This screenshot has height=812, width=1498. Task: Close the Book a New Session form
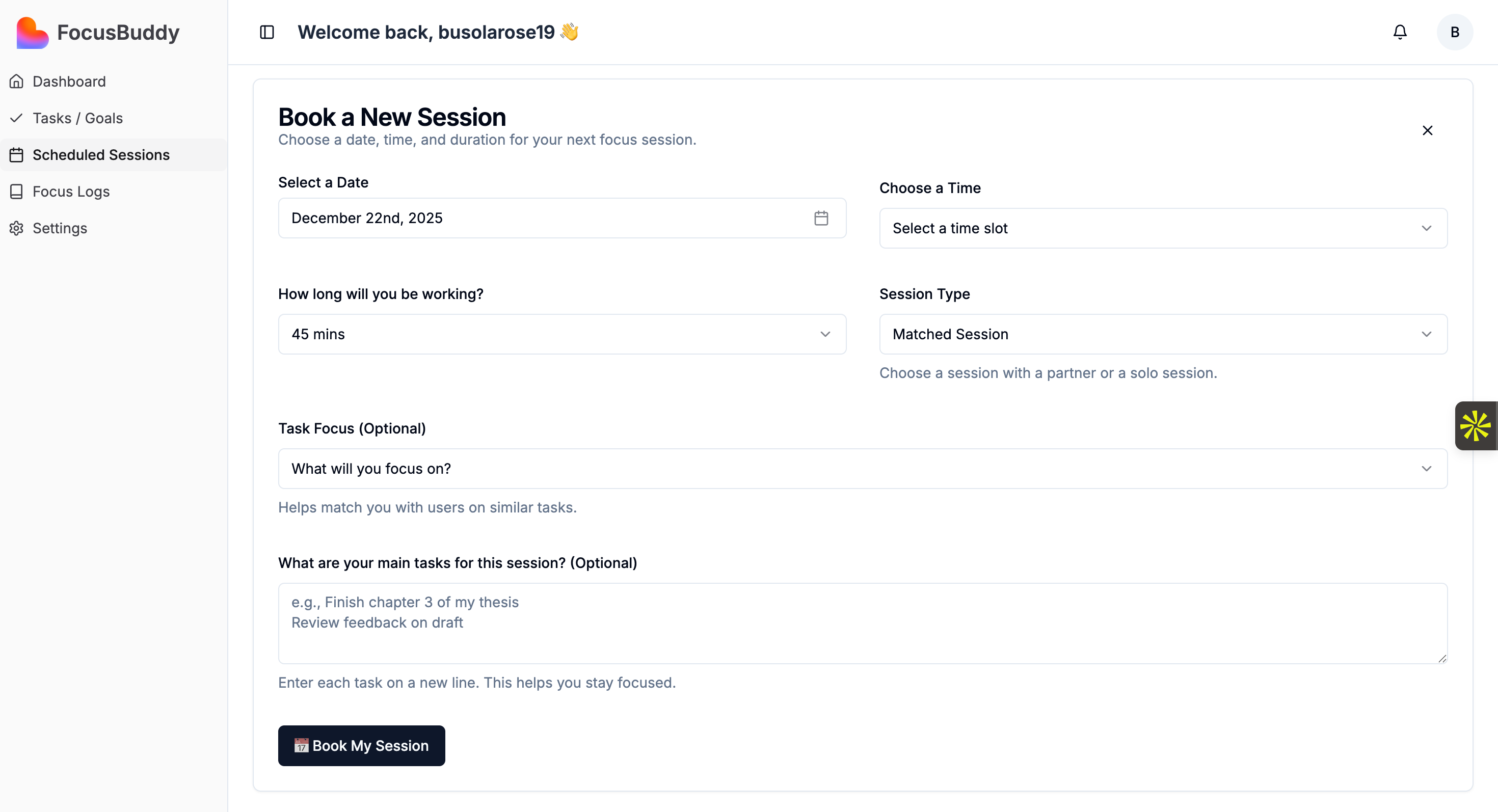[1427, 130]
